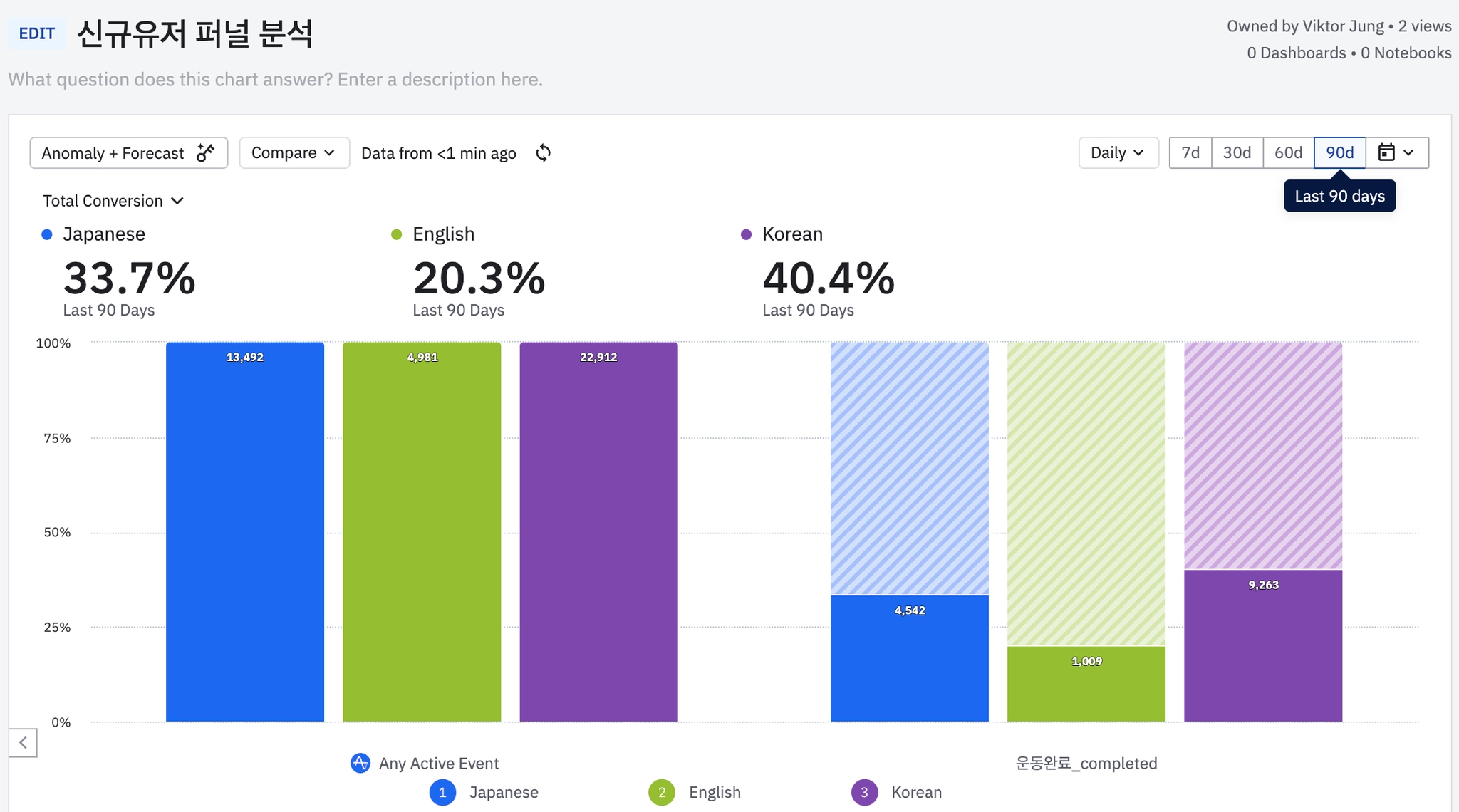The height and width of the screenshot is (812, 1459).
Task: Click the numbered Japanese segment badge
Action: [x=442, y=792]
